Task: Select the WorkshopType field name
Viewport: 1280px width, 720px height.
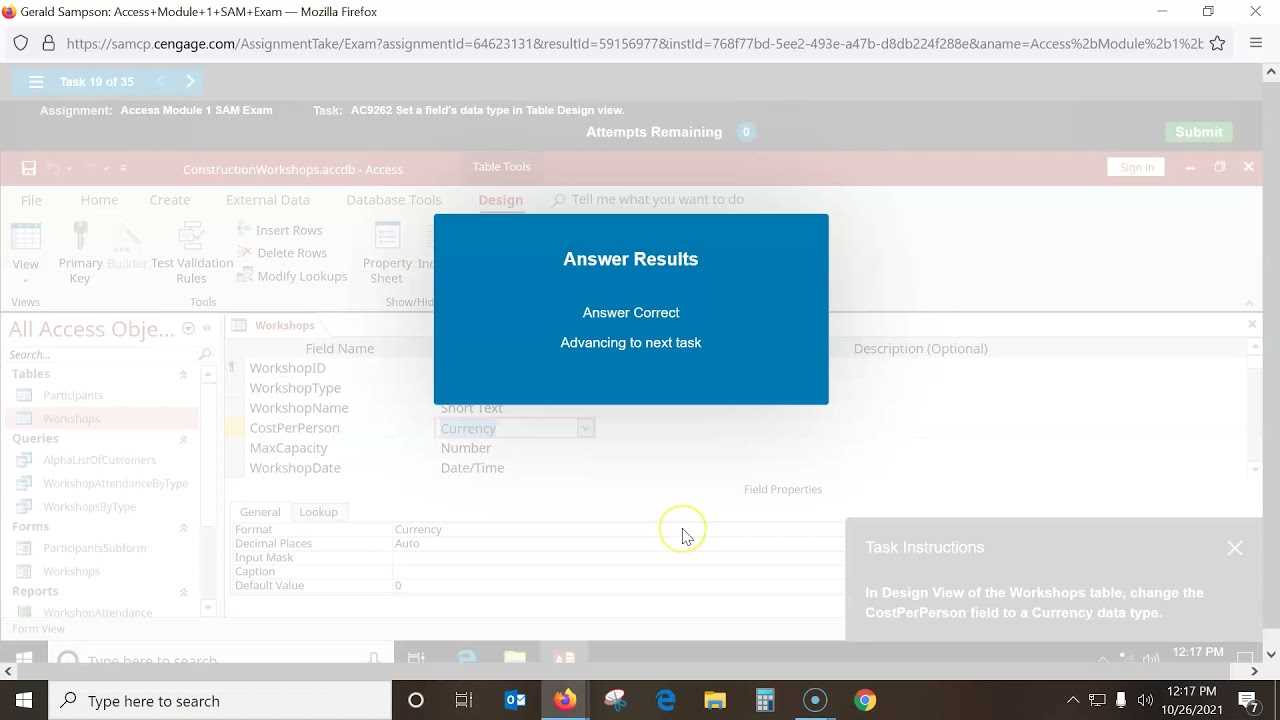Action: click(295, 388)
